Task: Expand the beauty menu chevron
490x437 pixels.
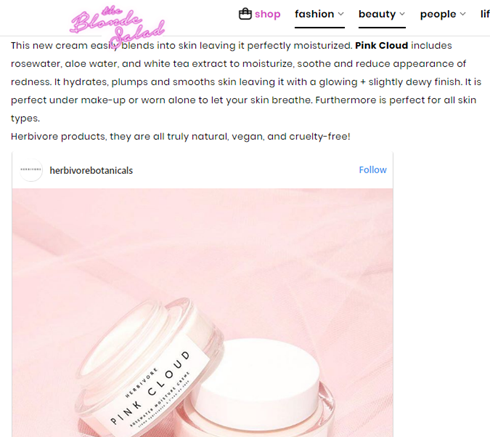Action: (402, 14)
